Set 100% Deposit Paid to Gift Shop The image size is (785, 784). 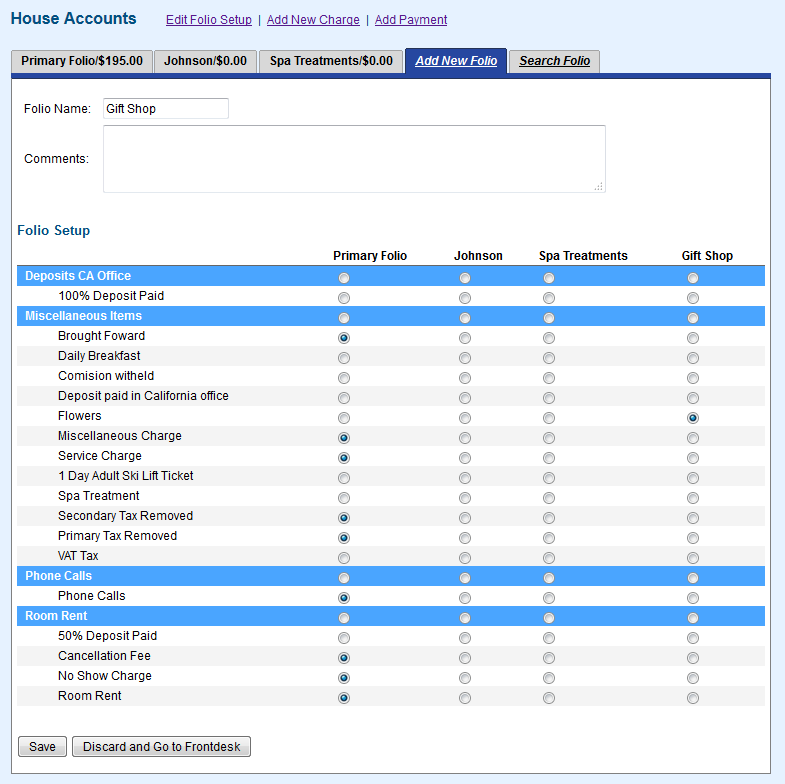pyautogui.click(x=692, y=298)
